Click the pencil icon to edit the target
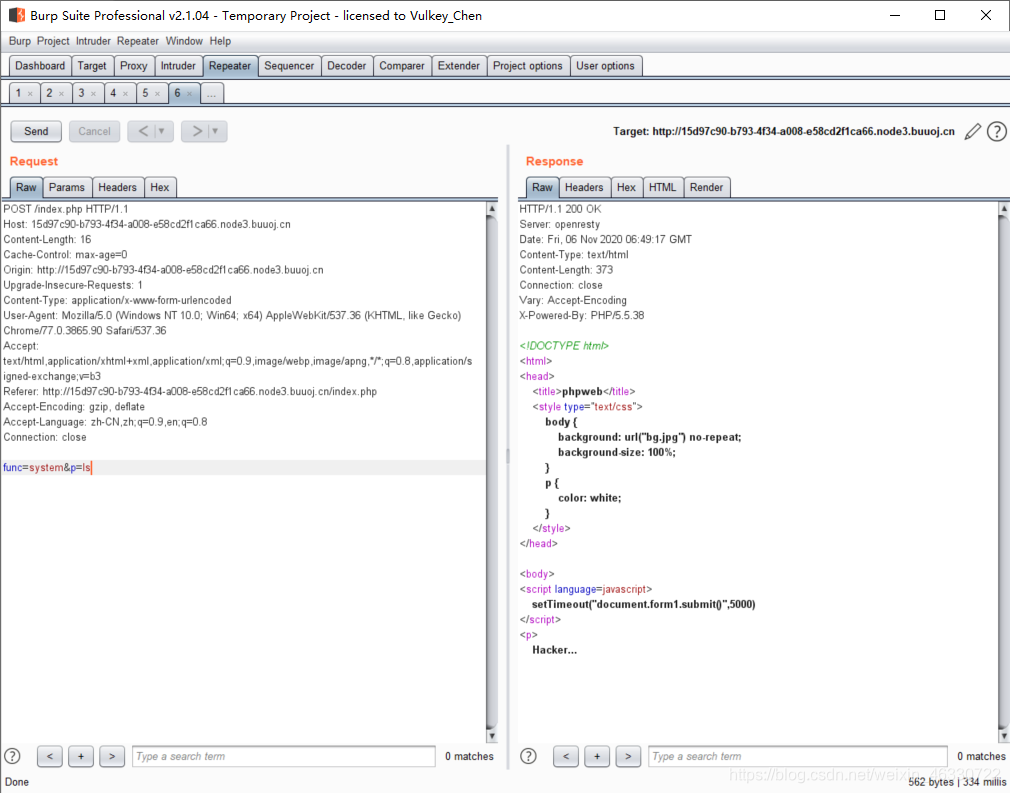 pyautogui.click(x=973, y=131)
